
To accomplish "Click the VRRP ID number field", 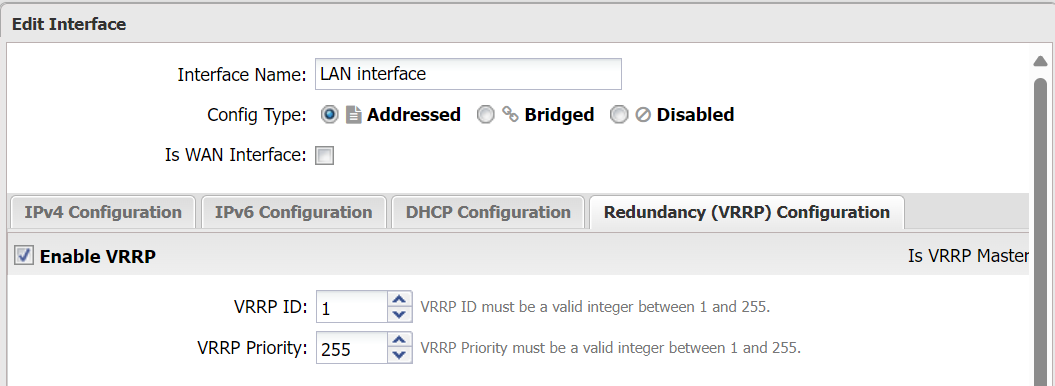I will point(353,307).
